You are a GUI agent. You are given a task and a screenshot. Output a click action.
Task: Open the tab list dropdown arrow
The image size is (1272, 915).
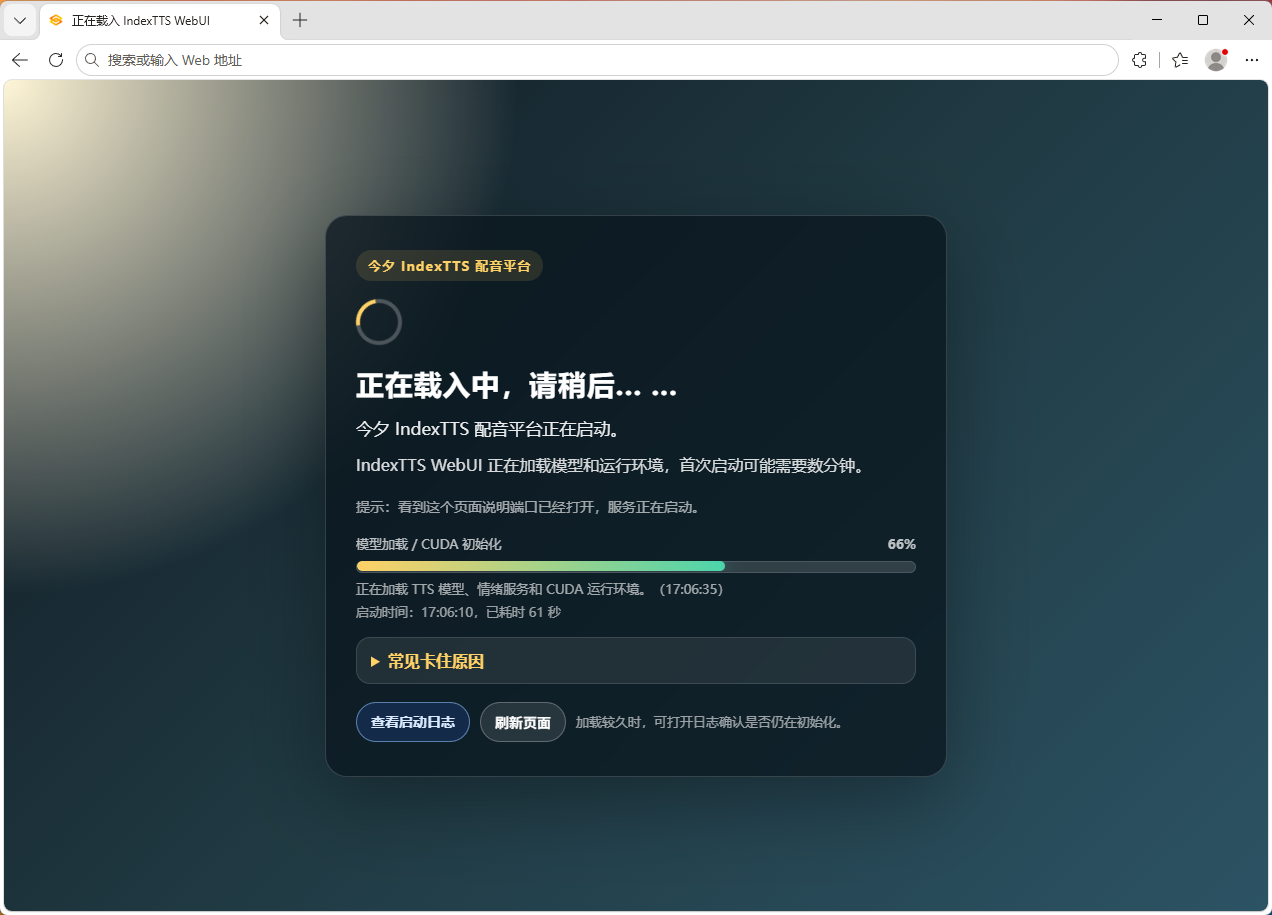(x=20, y=20)
